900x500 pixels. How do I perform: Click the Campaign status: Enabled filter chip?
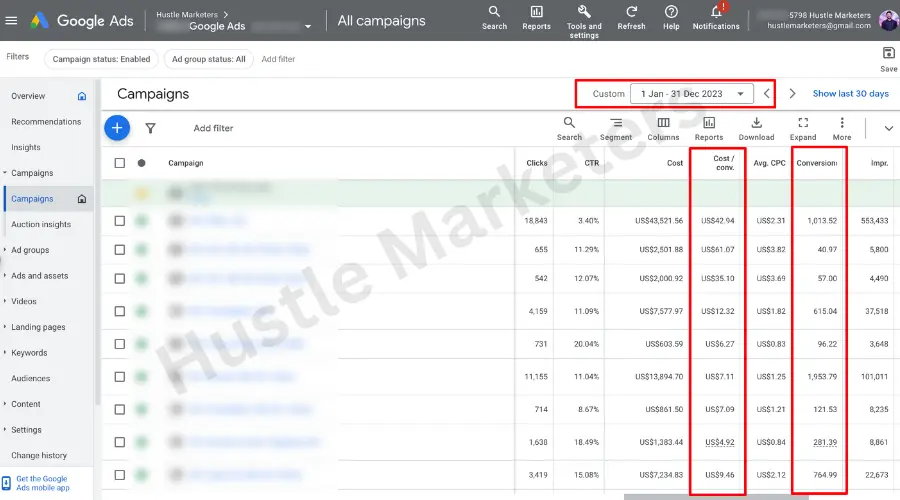pos(101,59)
